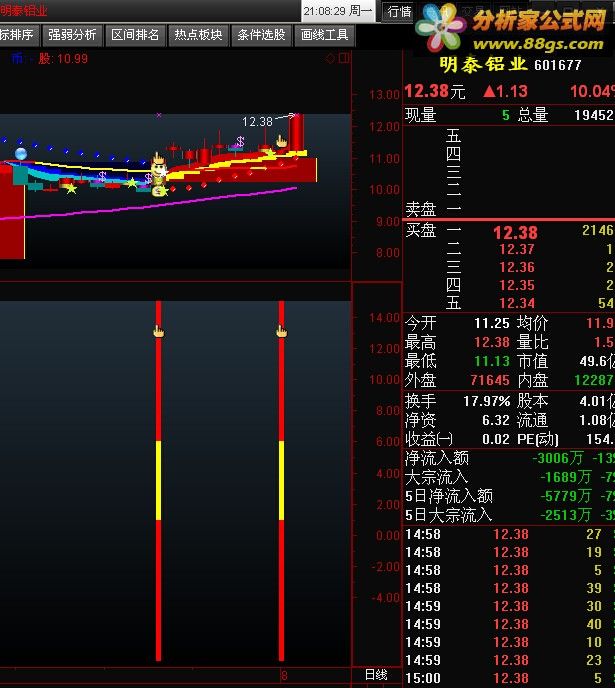615x688 pixels.
Task: Click the 卖盘 sell orders label
Action: click(x=420, y=210)
